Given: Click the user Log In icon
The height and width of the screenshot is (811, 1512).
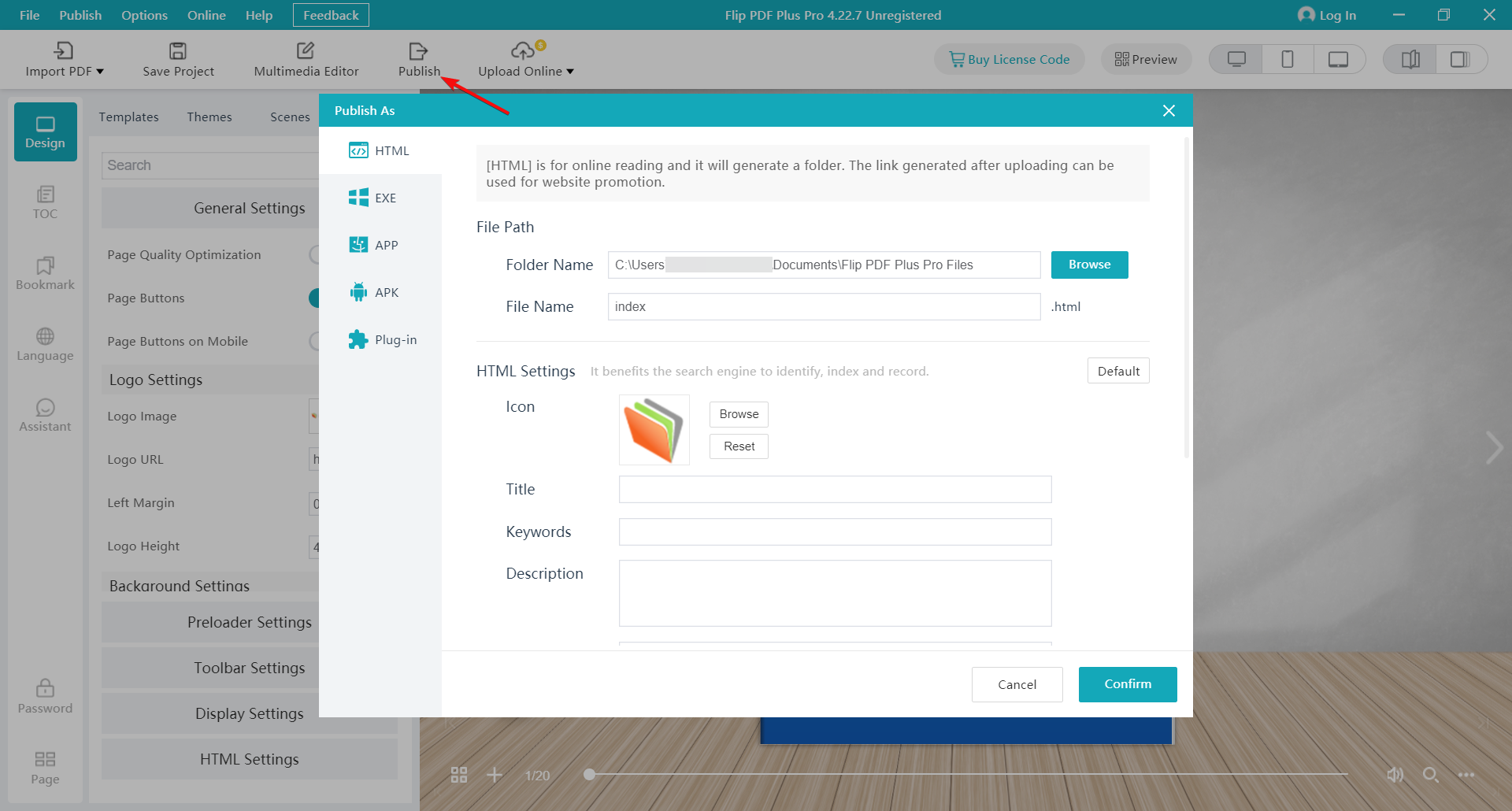Looking at the screenshot, I should [1306, 14].
